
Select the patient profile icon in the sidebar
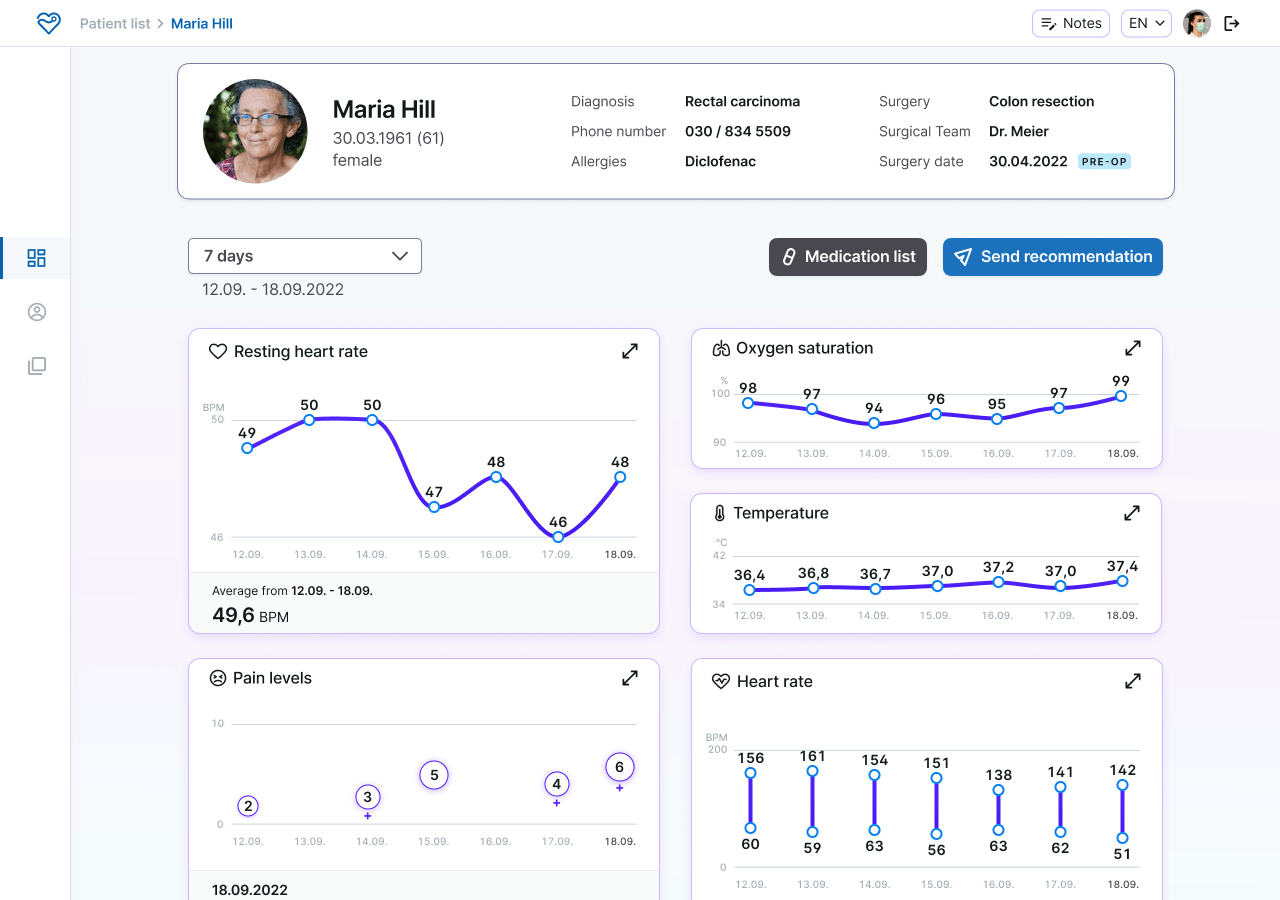(36, 311)
